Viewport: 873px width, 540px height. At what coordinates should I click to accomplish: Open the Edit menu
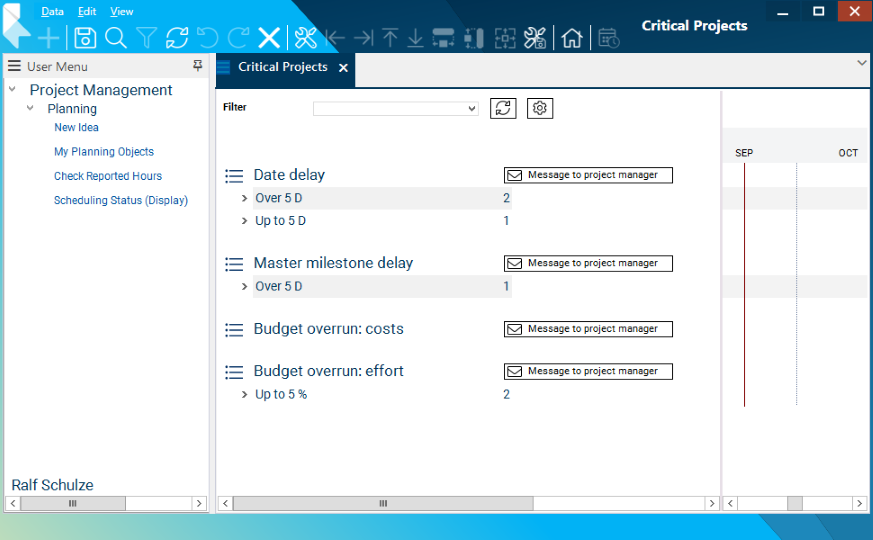point(87,11)
